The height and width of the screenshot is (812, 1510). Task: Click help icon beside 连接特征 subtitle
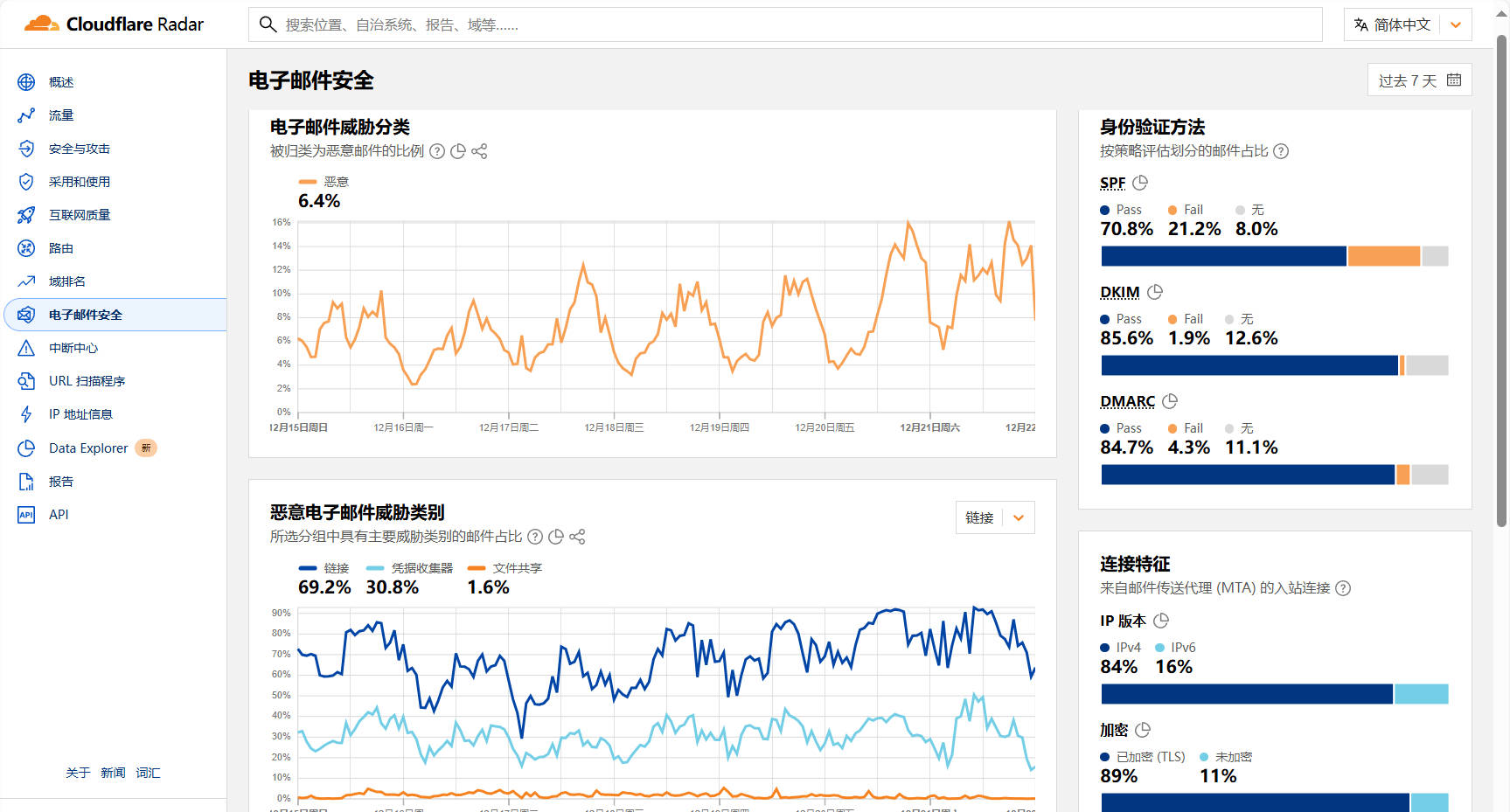[1344, 588]
